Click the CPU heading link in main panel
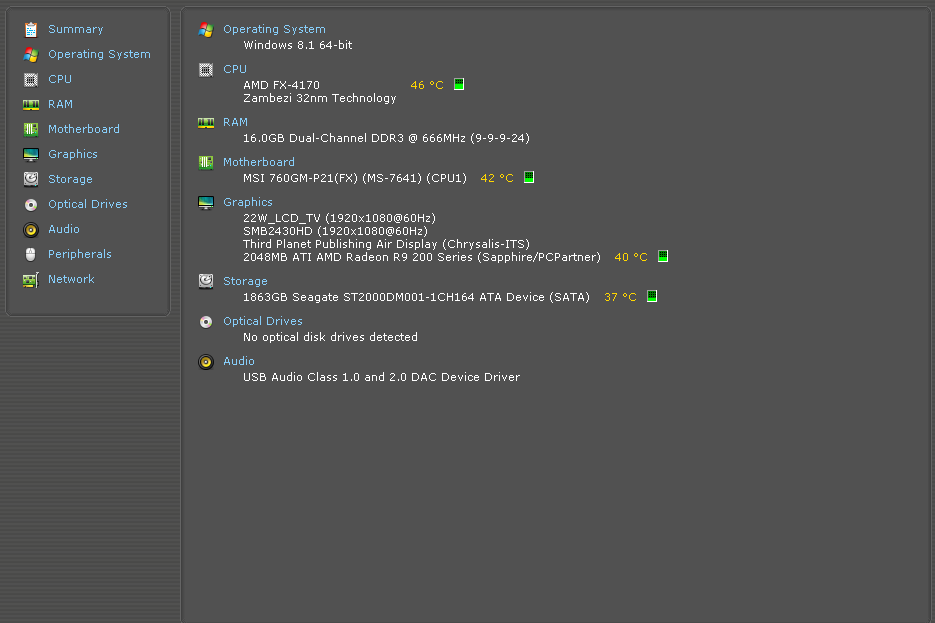Image resolution: width=935 pixels, height=623 pixels. coord(235,69)
